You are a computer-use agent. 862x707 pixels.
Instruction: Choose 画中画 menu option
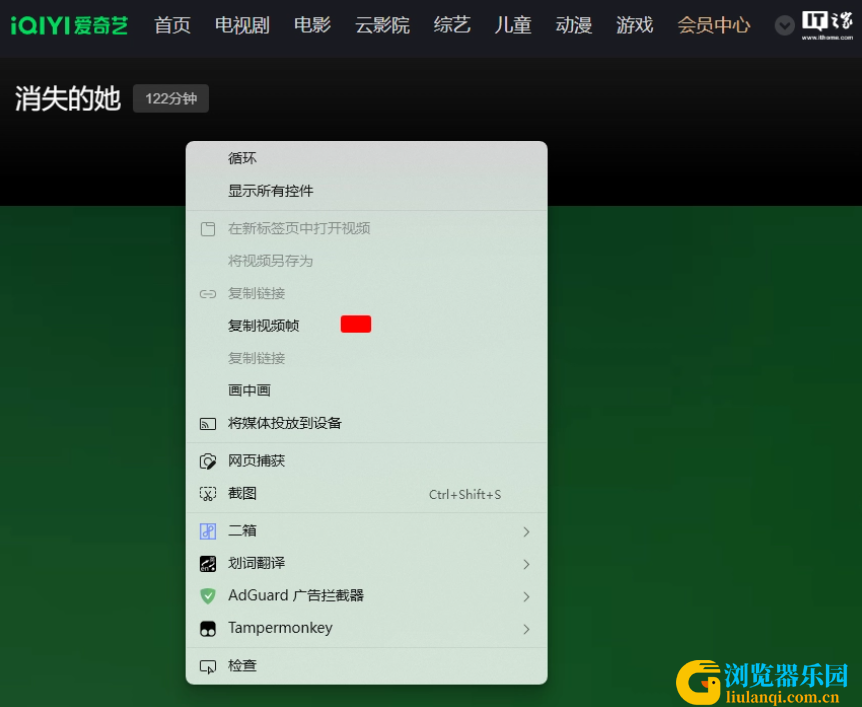coord(367,390)
